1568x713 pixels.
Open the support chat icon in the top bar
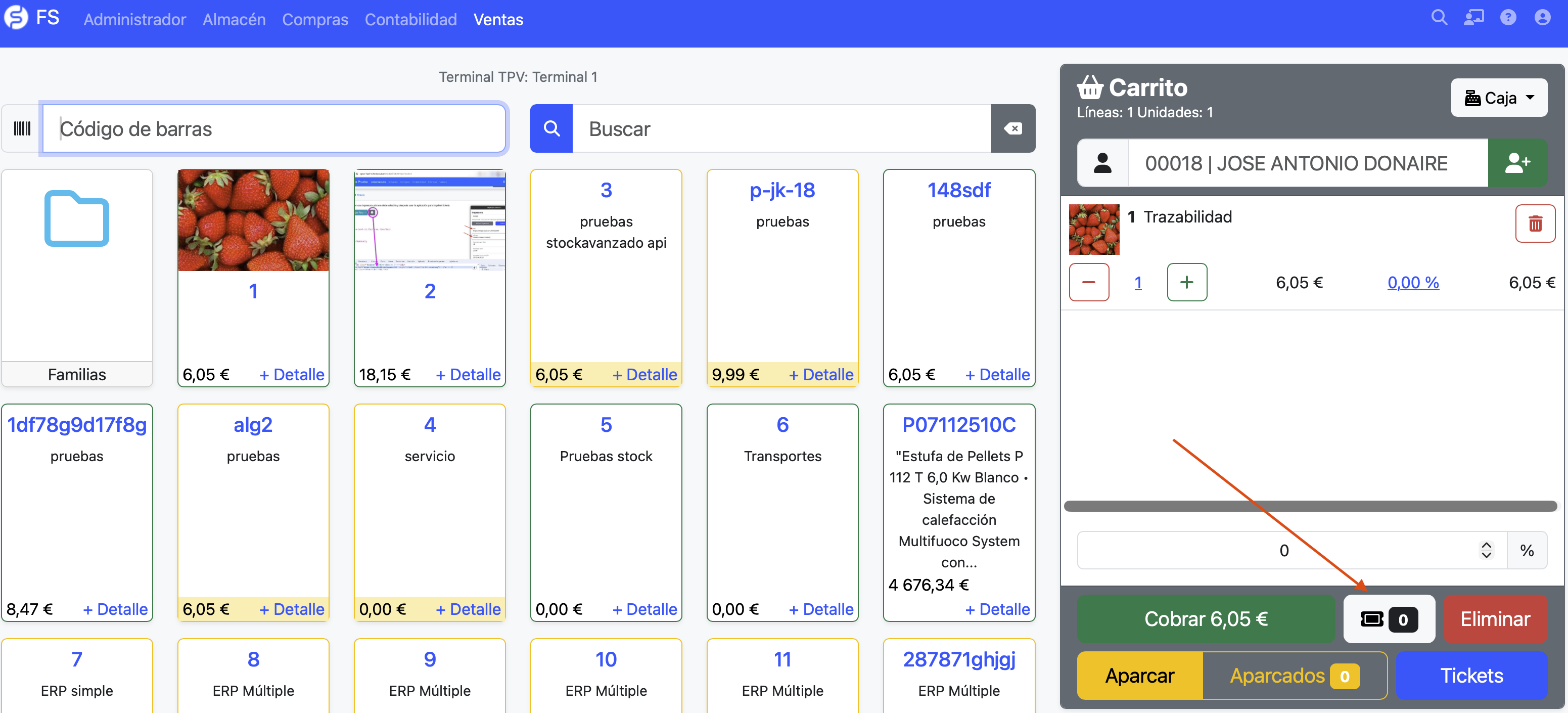point(1473,18)
